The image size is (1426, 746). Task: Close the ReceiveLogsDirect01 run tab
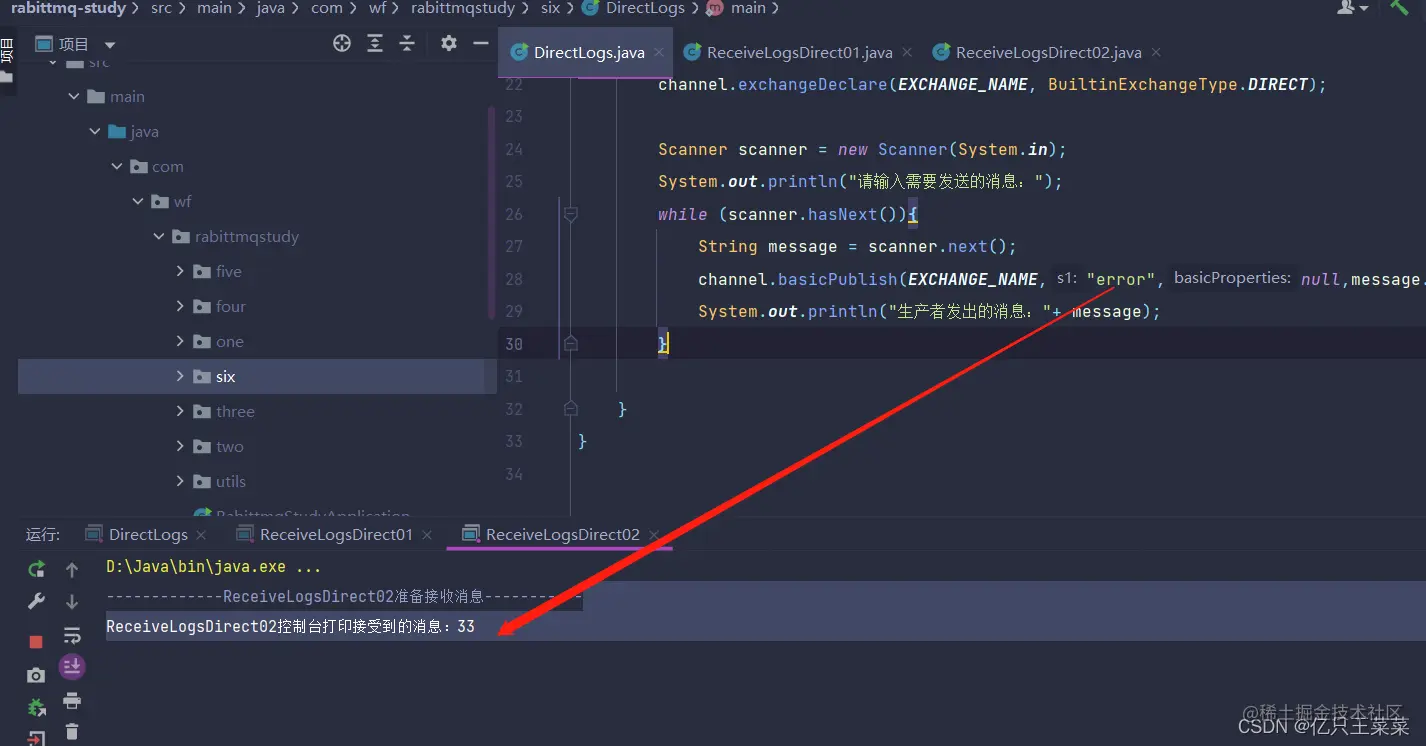tap(427, 536)
